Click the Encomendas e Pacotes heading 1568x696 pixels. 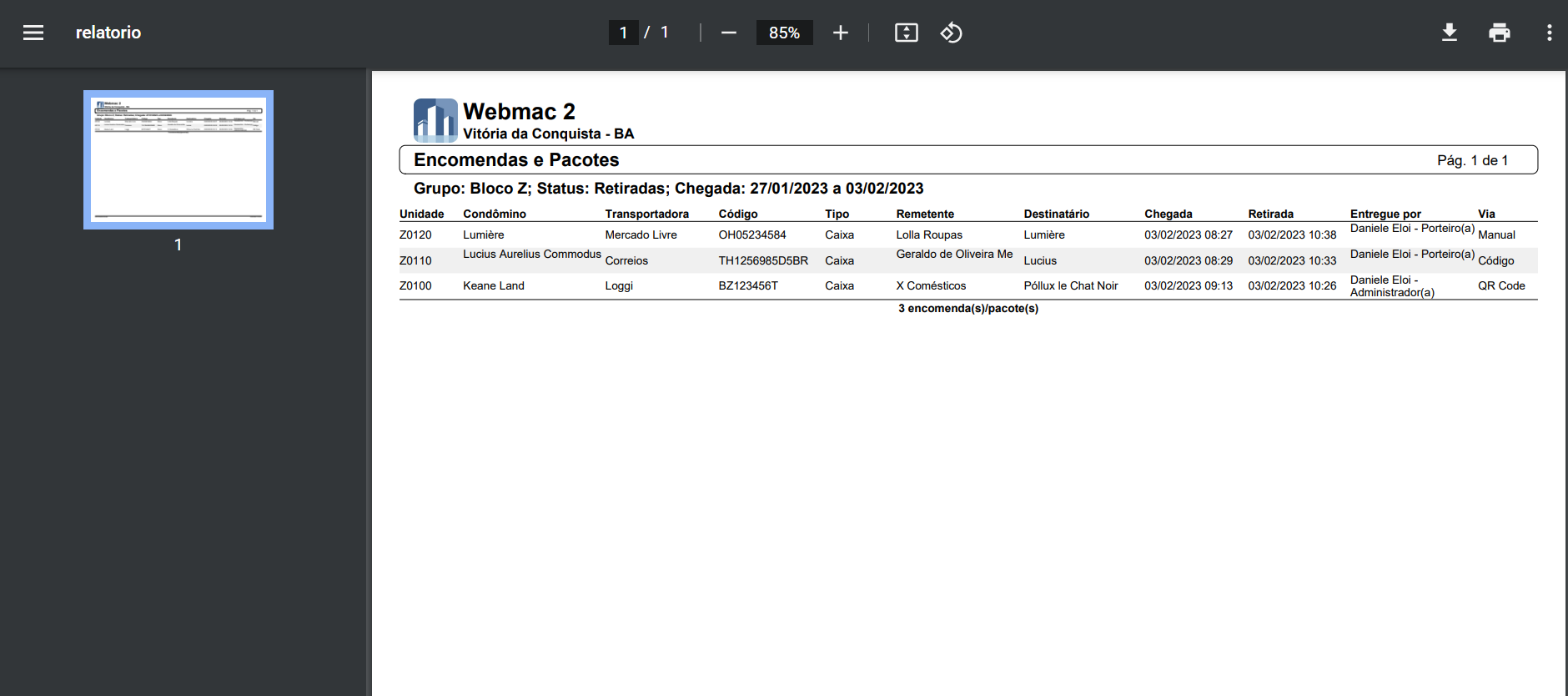516,160
